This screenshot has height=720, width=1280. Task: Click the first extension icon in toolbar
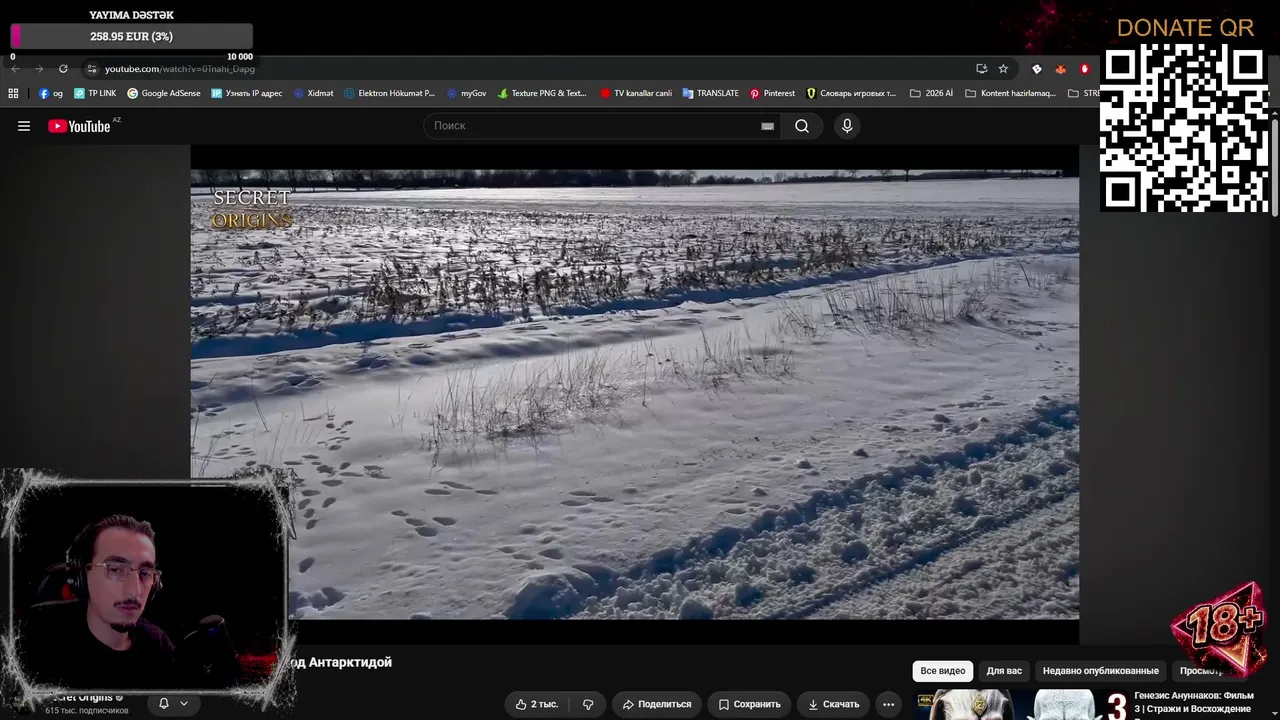click(x=1036, y=69)
